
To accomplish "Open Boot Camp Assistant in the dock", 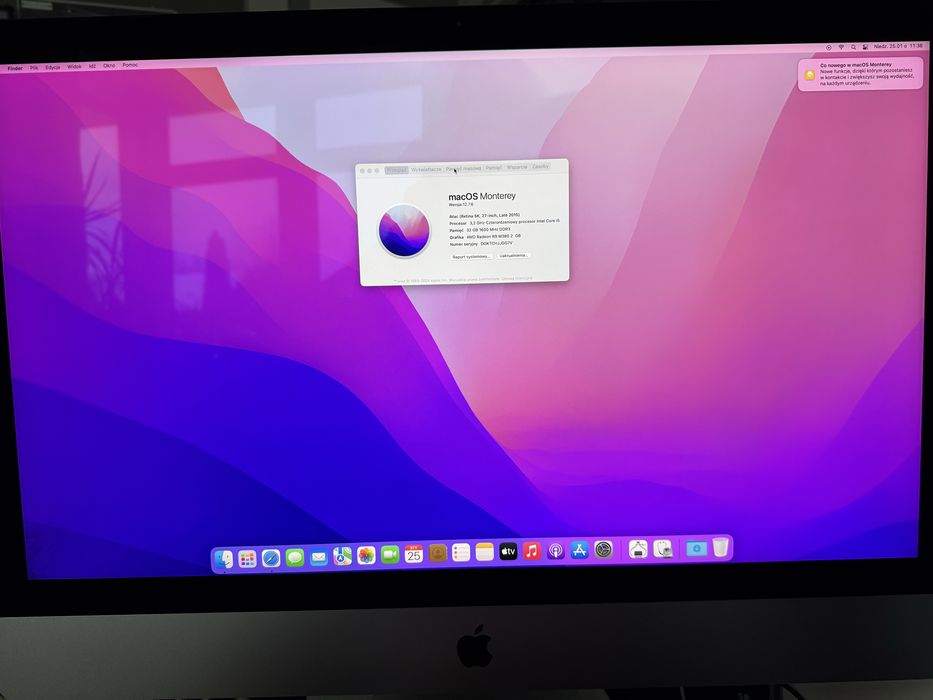I will [x=638, y=549].
